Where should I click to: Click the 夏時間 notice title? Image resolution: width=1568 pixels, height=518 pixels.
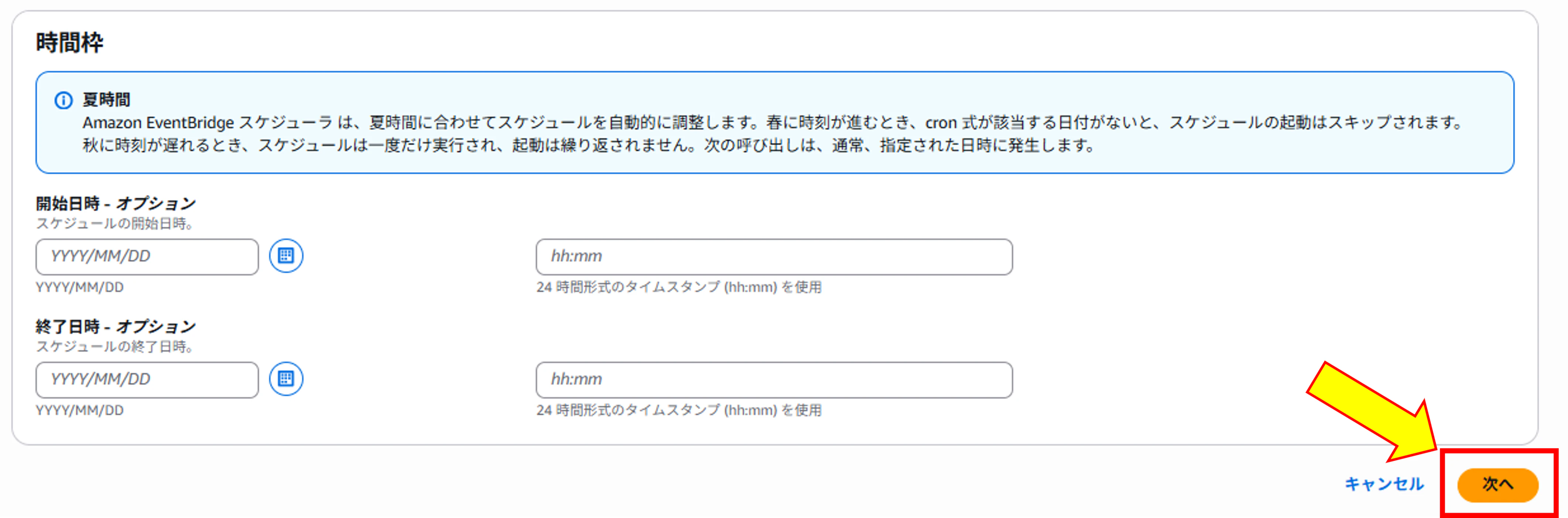pyautogui.click(x=106, y=100)
